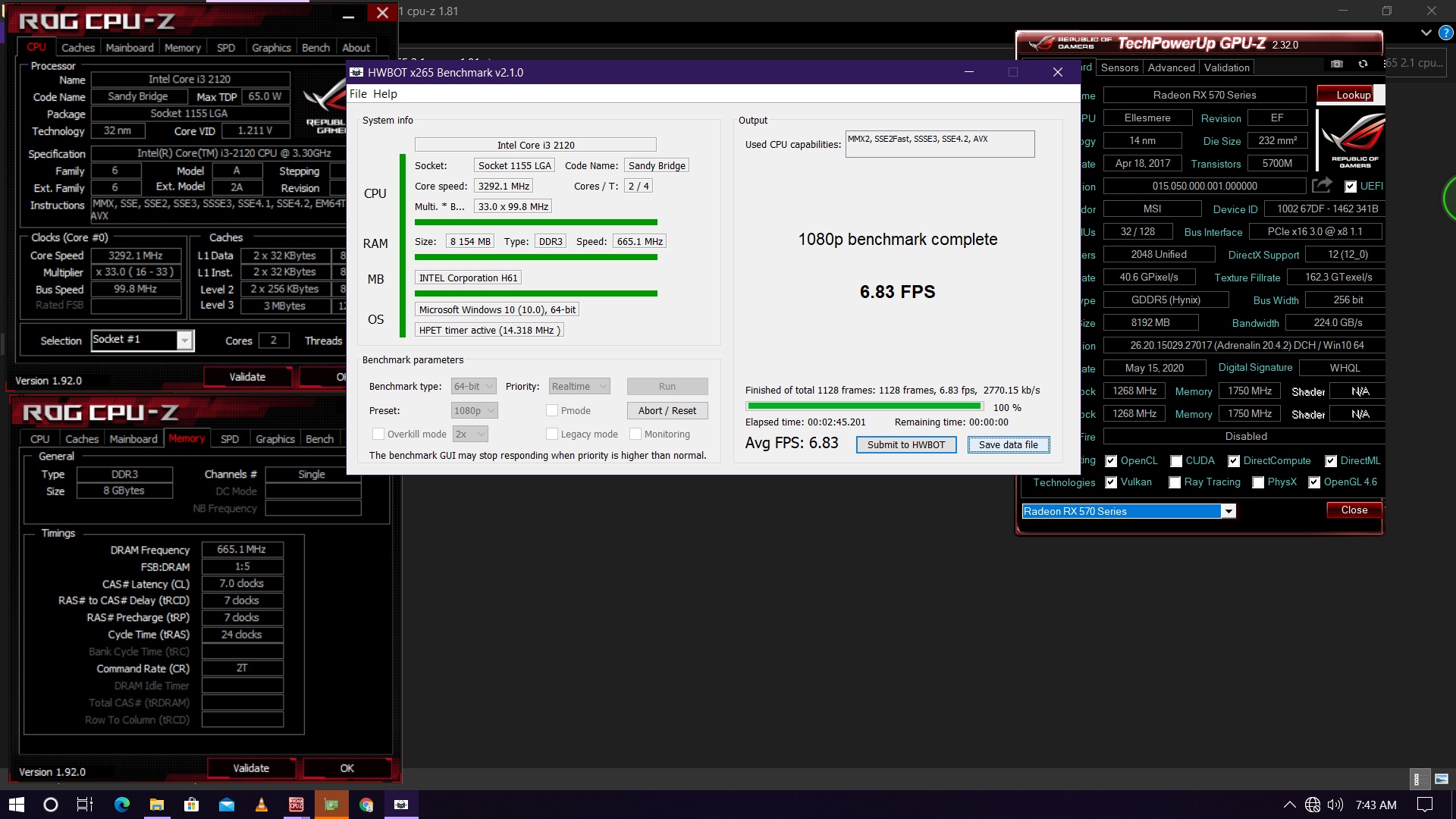Open the volume speaker tray icon
This screenshot has height=819, width=1456.
point(1335,805)
